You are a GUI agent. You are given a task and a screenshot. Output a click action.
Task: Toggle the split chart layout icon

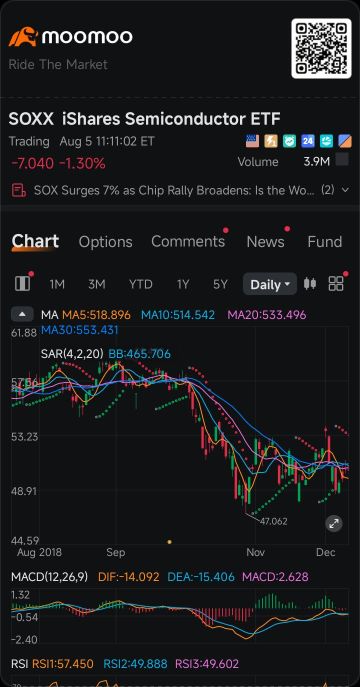22,284
